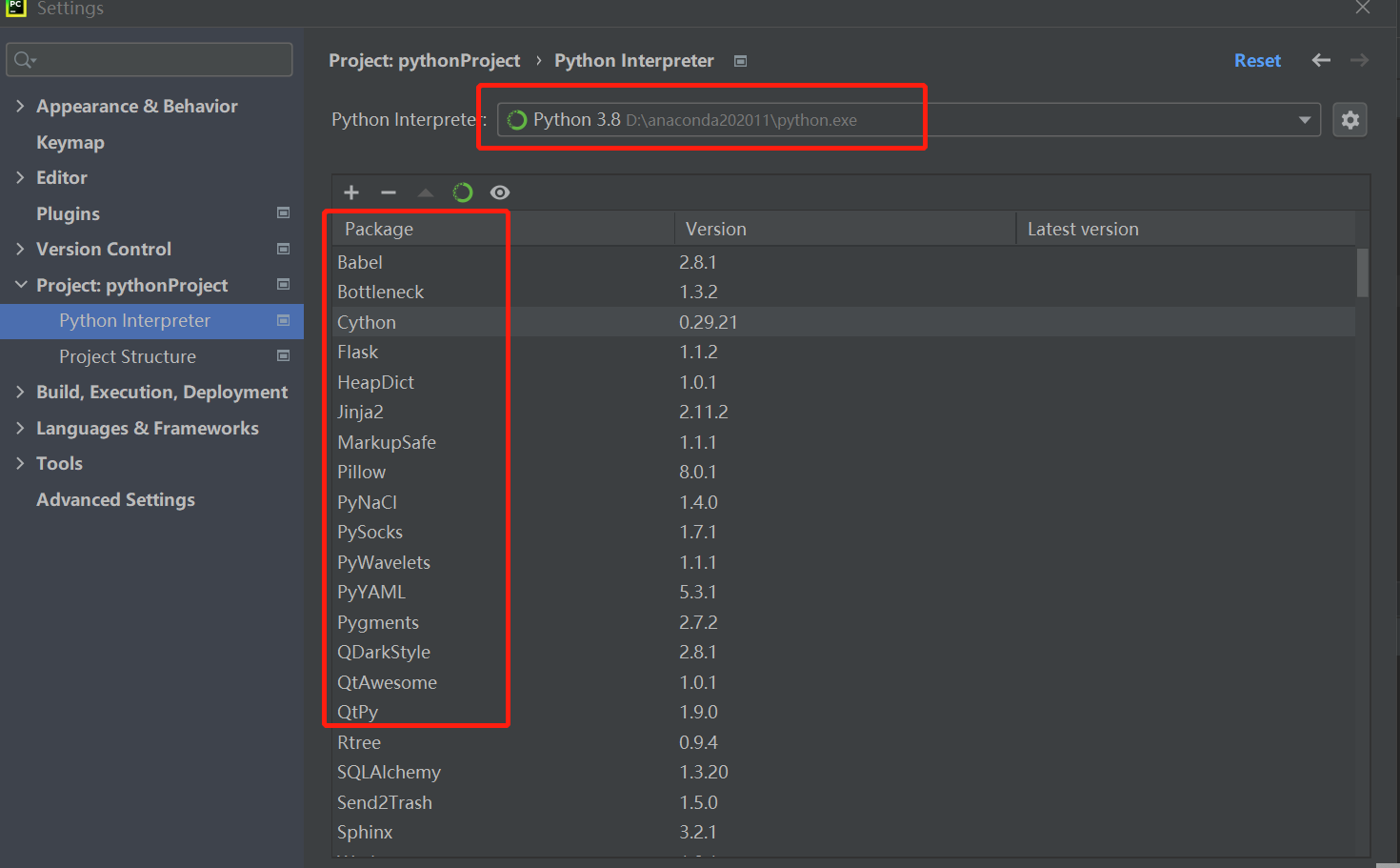This screenshot has width=1400, height=868.
Task: Sort by Latest version column header
Action: click(1186, 229)
